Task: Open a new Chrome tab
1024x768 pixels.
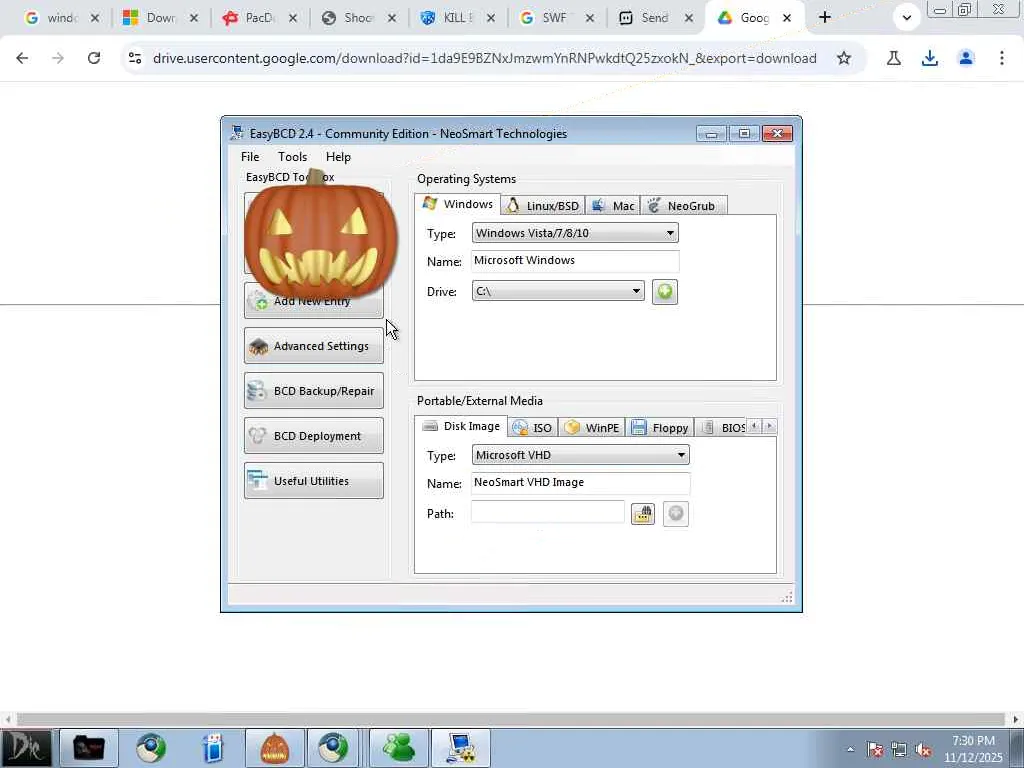Action: [x=824, y=18]
